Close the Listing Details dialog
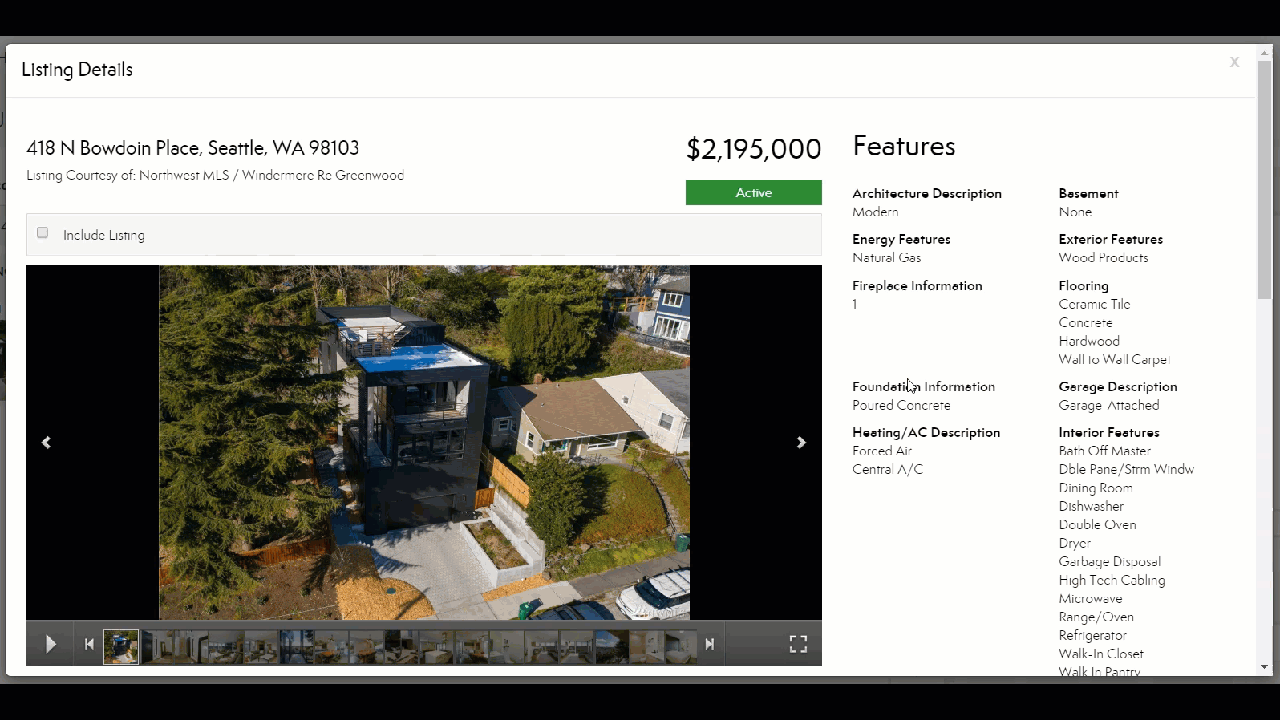1280x720 pixels. pos(1234,62)
